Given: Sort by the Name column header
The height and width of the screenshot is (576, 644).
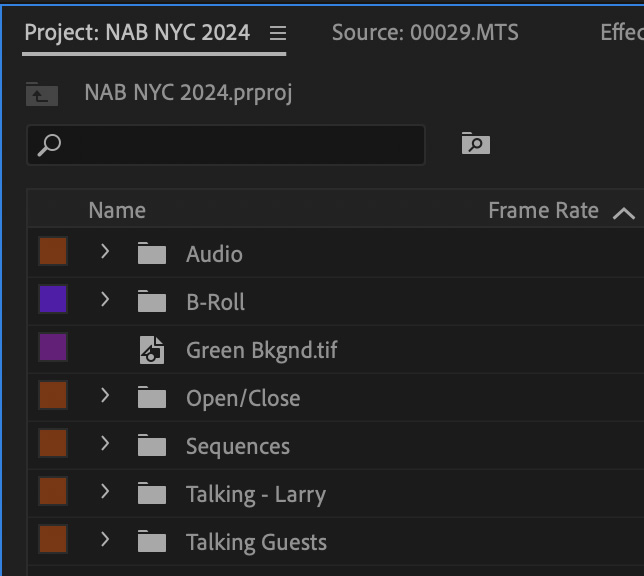Looking at the screenshot, I should tap(117, 211).
